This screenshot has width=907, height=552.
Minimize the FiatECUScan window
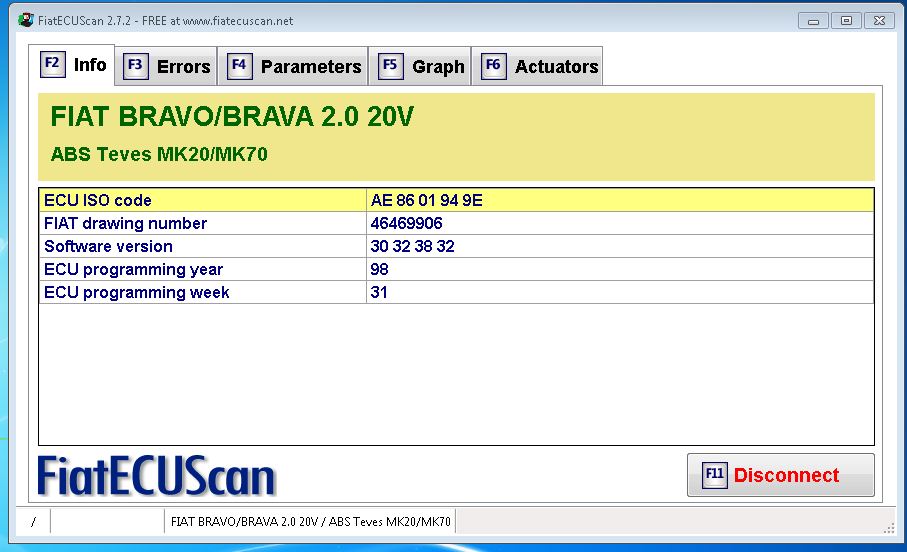point(813,21)
